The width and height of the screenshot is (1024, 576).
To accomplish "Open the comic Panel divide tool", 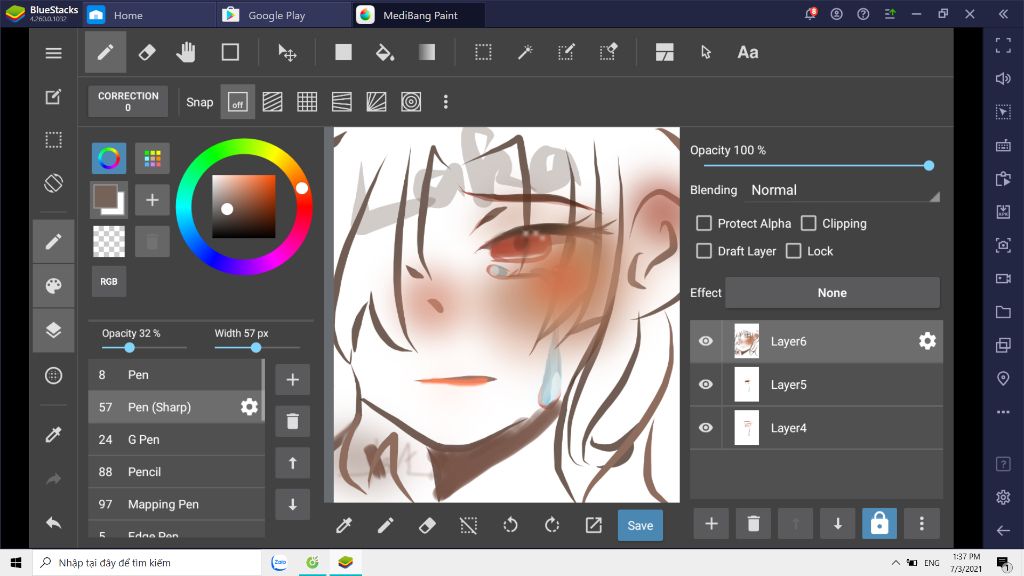I will [x=664, y=52].
